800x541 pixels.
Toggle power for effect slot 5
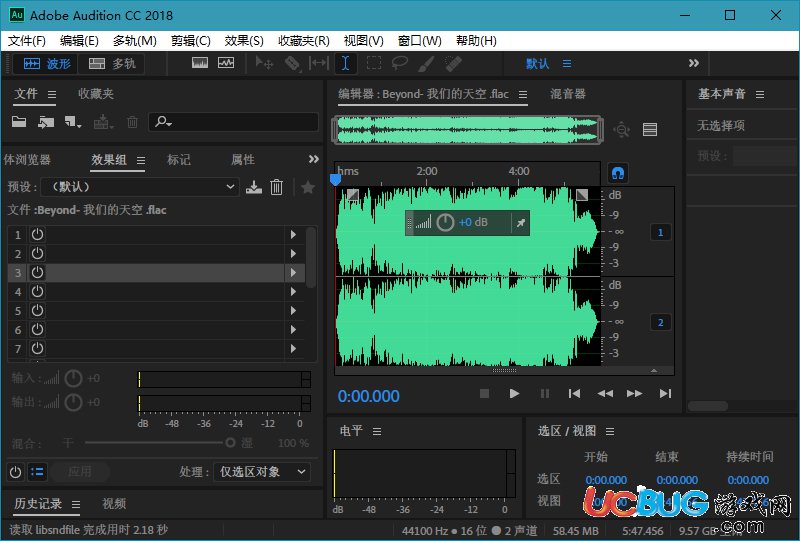[37, 310]
